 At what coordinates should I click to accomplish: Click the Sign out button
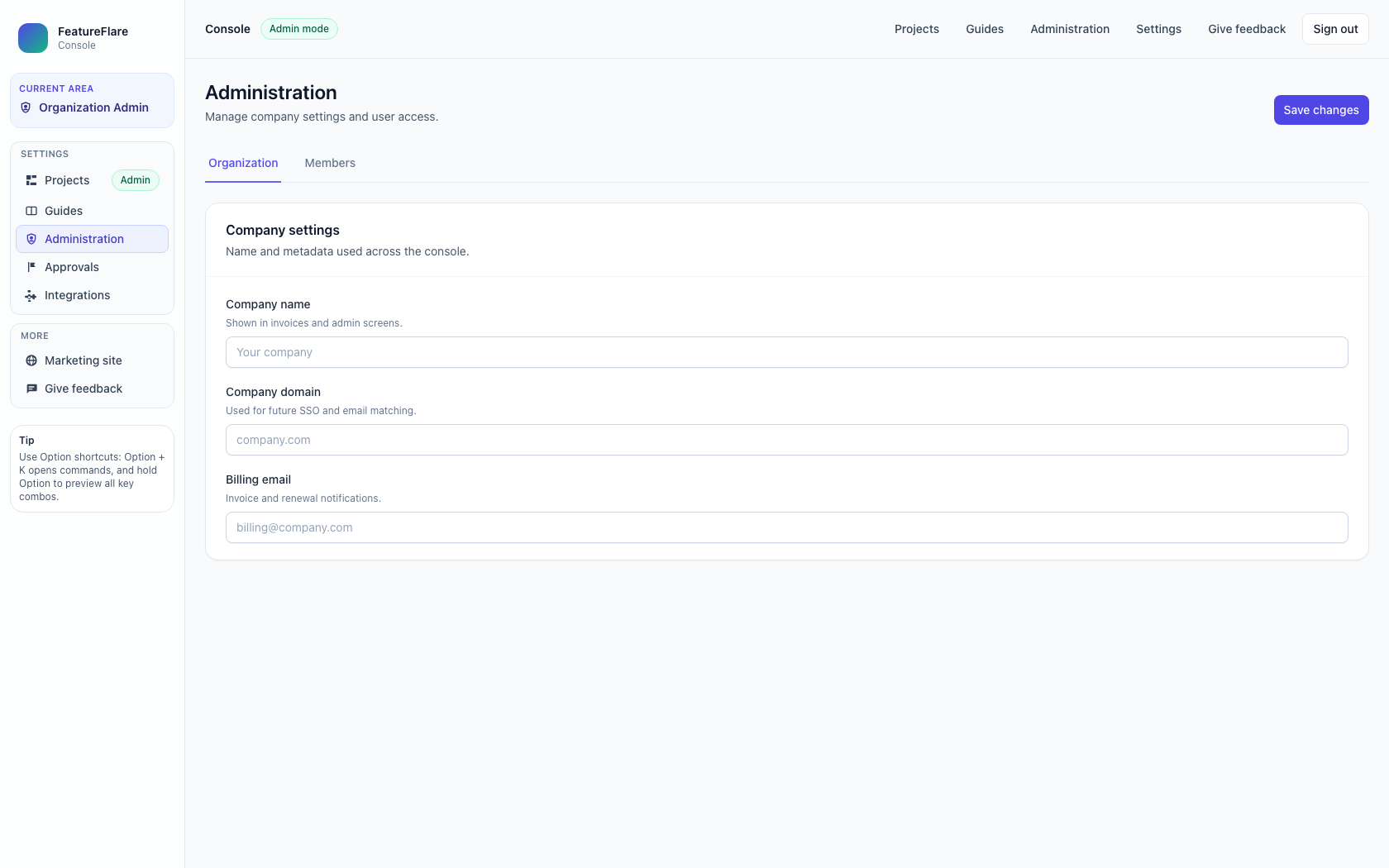coord(1335,29)
